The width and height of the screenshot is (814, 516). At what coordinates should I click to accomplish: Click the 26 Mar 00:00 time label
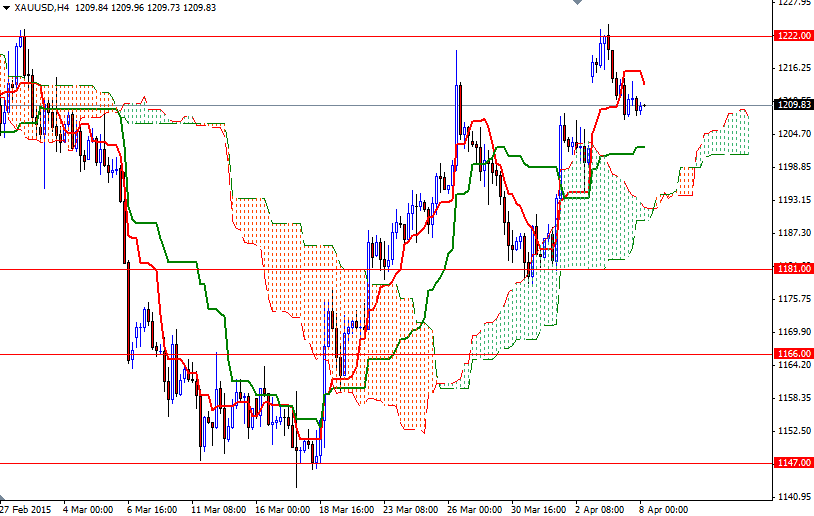tap(475, 508)
